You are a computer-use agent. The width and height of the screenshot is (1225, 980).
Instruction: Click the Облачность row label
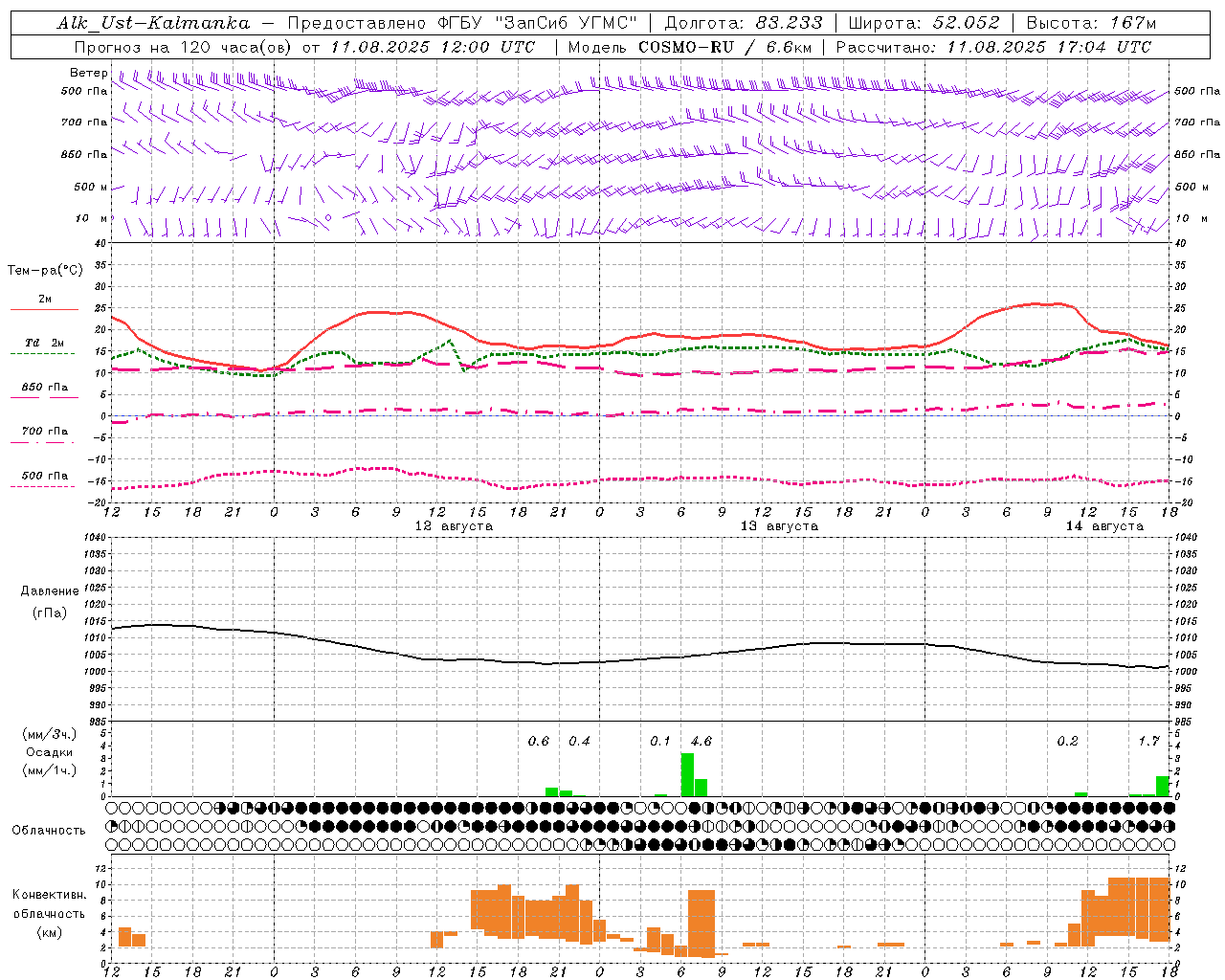click(x=49, y=830)
